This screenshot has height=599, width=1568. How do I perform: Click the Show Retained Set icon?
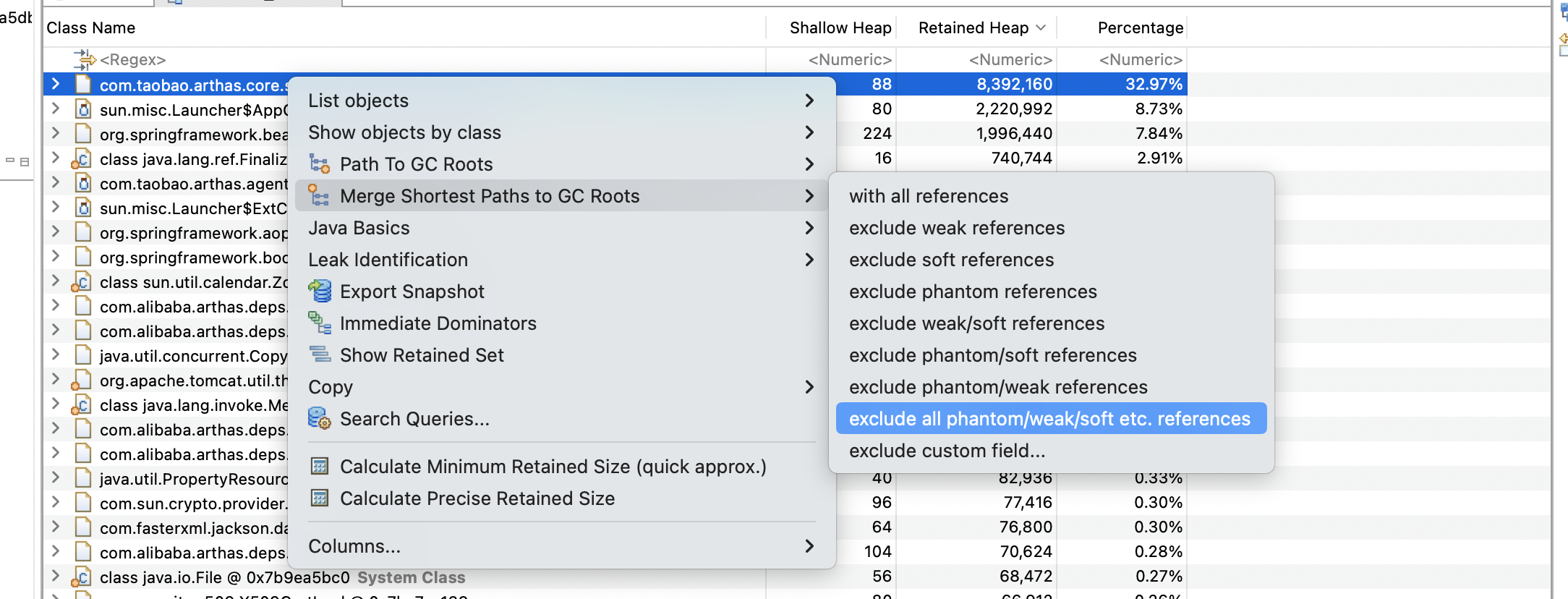[x=319, y=355]
